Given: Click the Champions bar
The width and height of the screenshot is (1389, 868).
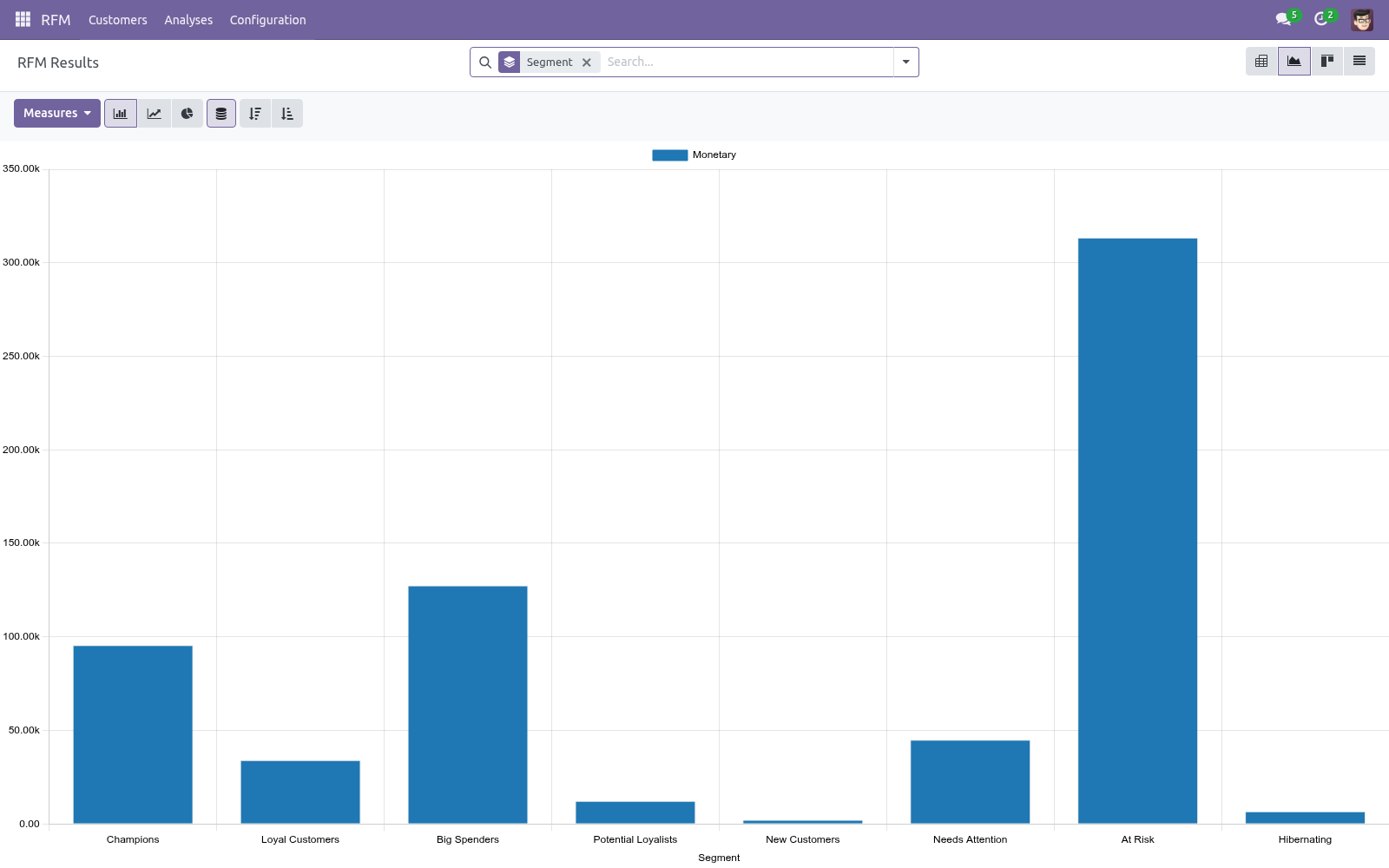Looking at the screenshot, I should (133, 734).
